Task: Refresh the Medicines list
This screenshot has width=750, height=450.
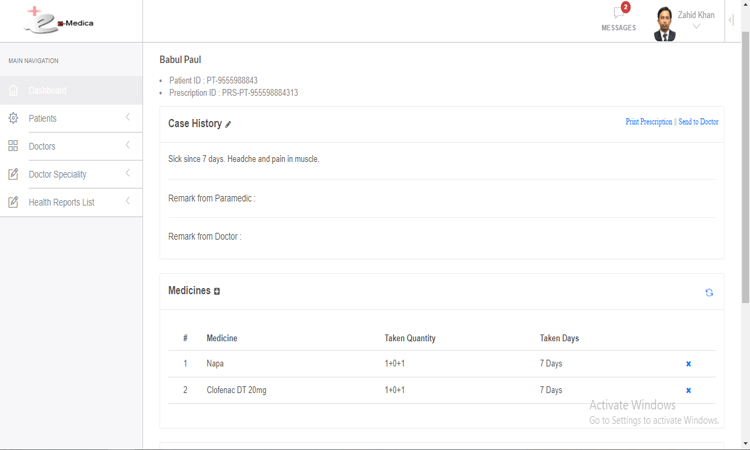Action: pyautogui.click(x=709, y=293)
